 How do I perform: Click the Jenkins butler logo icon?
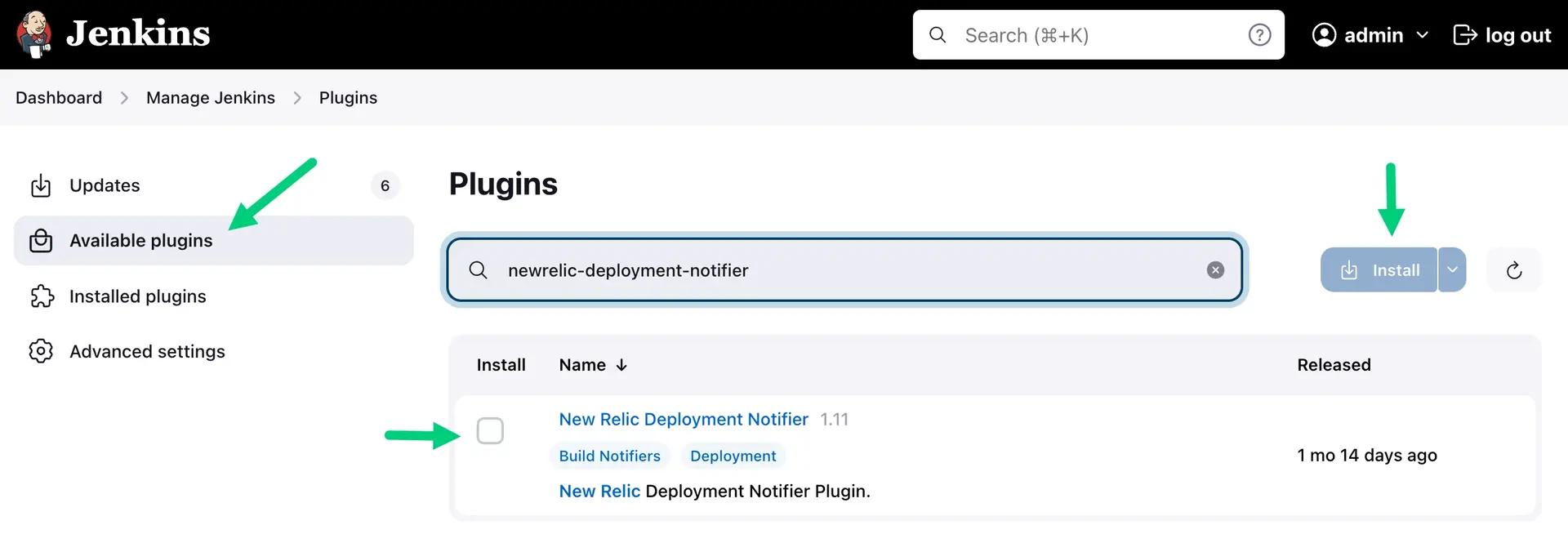pos(34,34)
